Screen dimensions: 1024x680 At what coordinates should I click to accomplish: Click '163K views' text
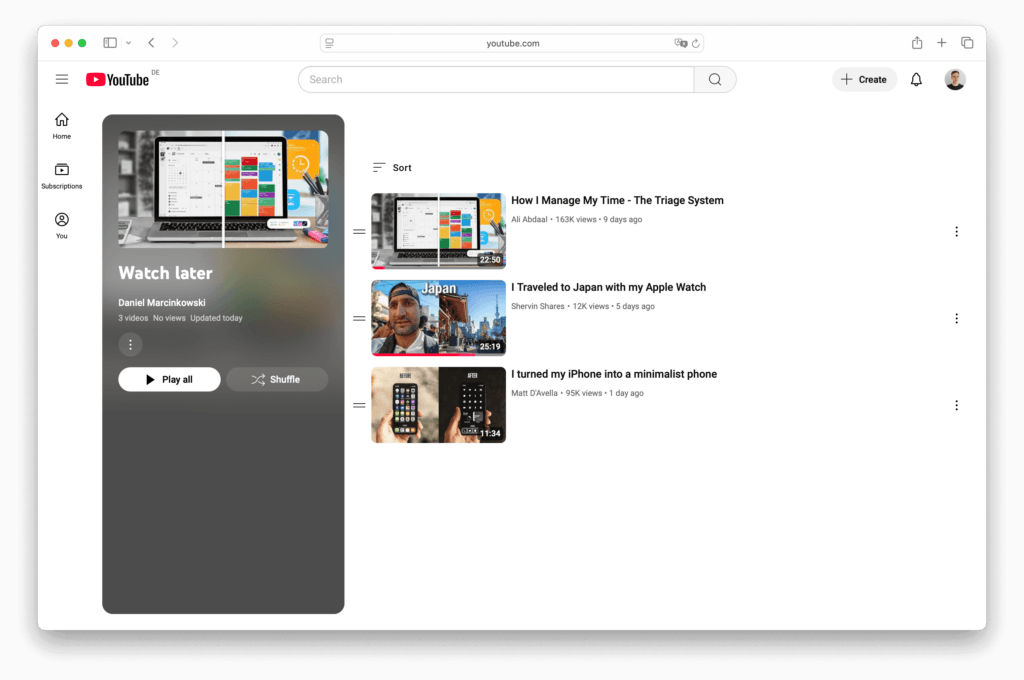click(576, 219)
